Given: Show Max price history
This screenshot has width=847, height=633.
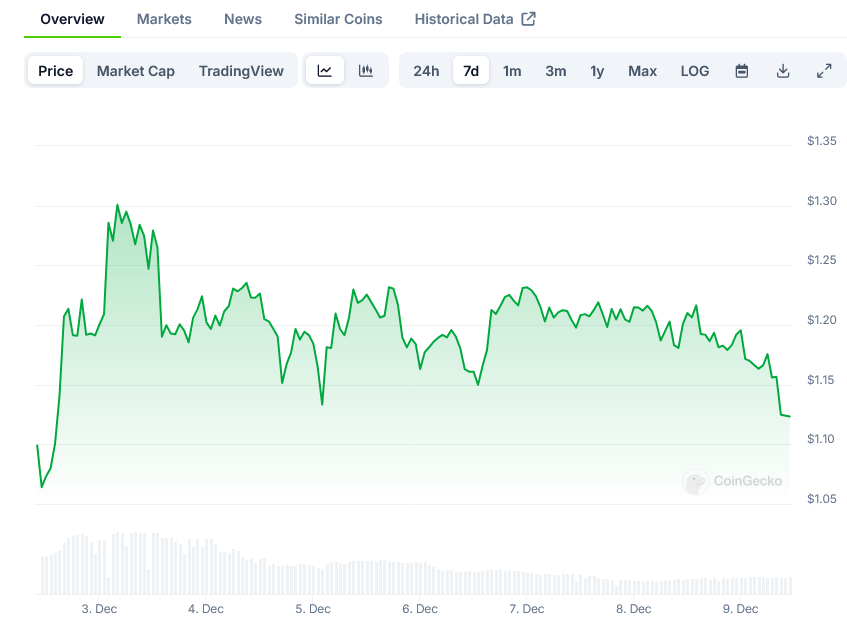Looking at the screenshot, I should tap(643, 71).
